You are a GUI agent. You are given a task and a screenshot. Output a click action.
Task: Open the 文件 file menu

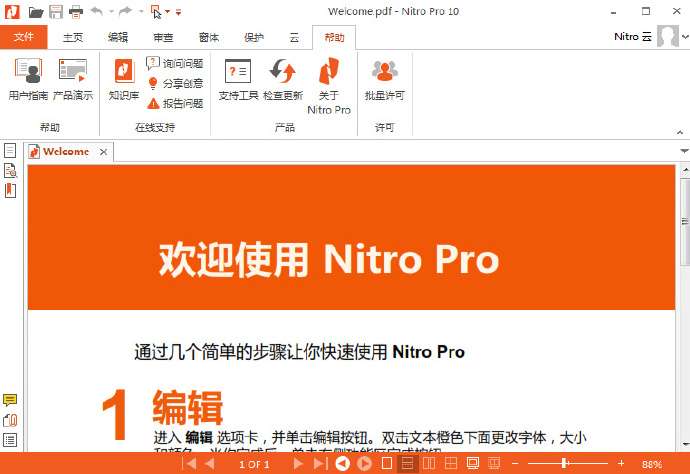24,37
